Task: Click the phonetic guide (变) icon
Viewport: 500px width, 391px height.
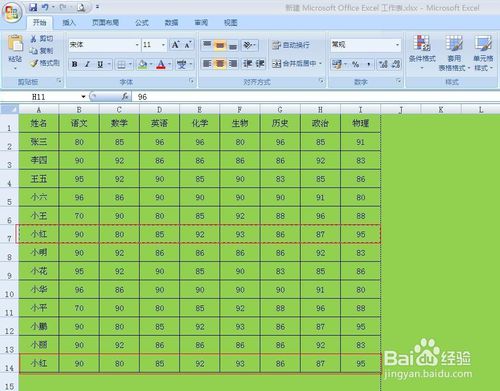Action: (x=182, y=64)
